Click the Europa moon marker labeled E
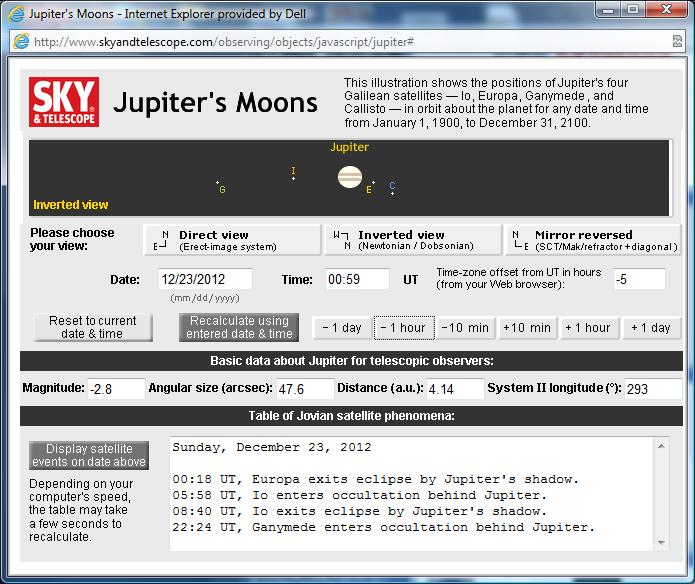Viewport: 695px width, 584px height. pos(369,188)
